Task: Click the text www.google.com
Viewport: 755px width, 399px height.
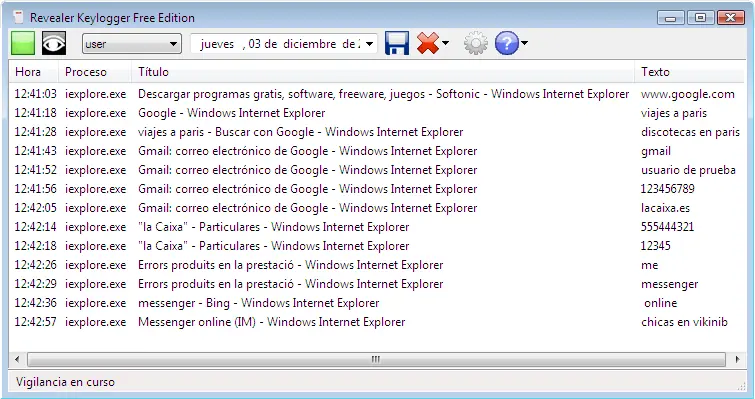Action: (x=688, y=94)
